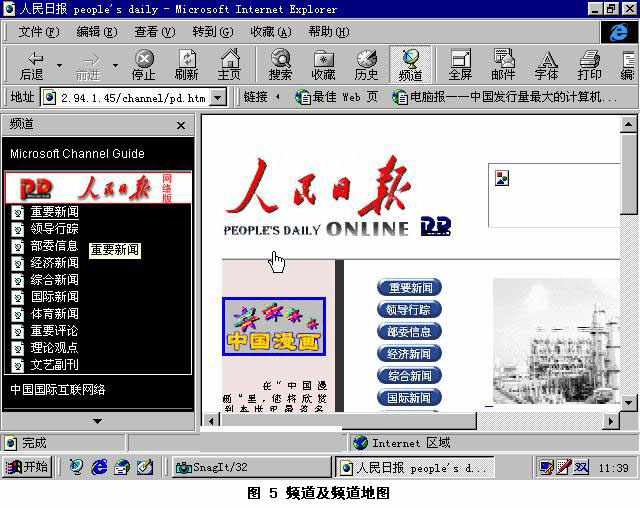Click the pen-shaped tray icon
This screenshot has height=508, width=640.
pos(564,467)
